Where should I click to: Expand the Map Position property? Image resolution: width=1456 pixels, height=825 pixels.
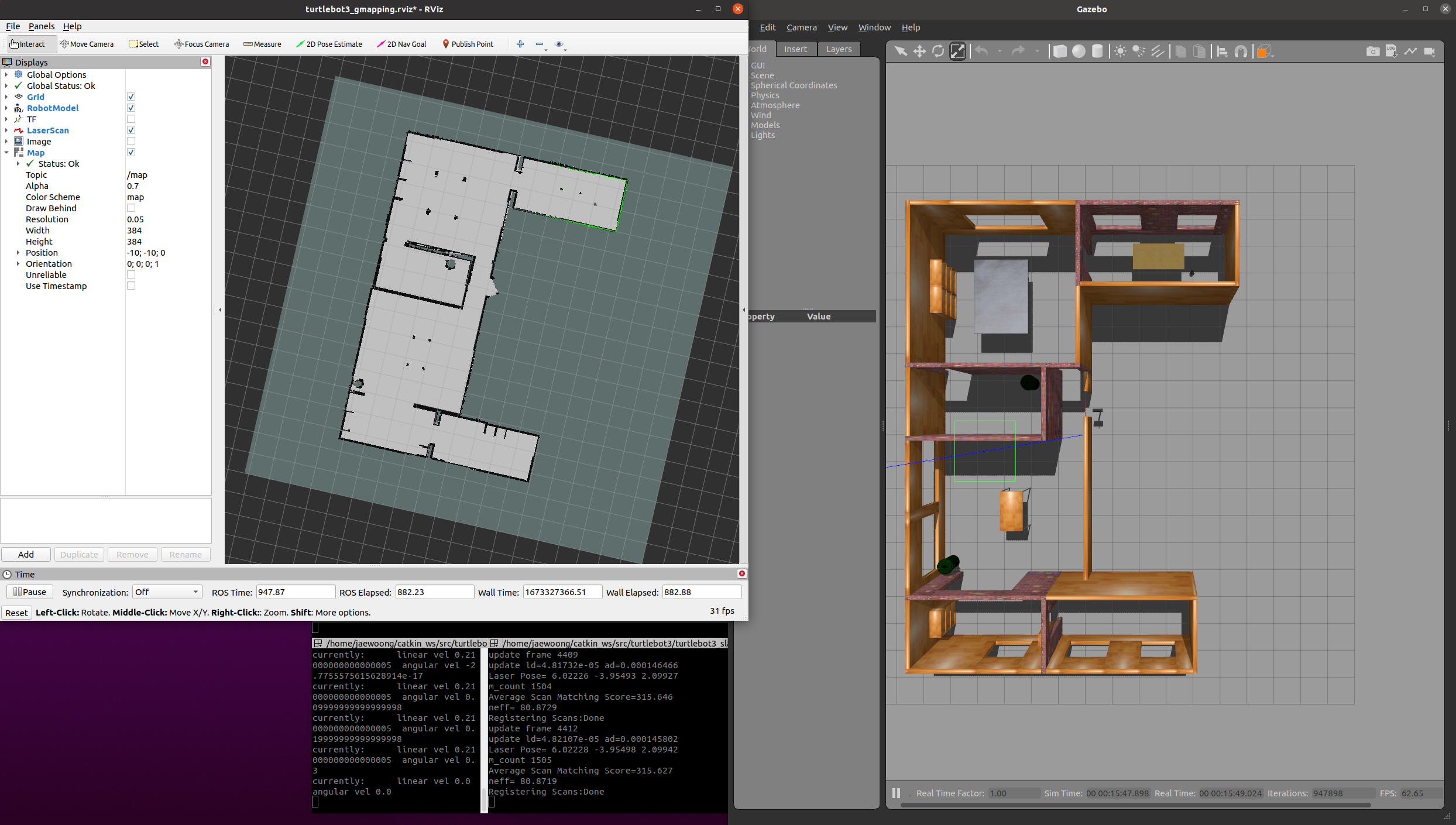[18, 253]
